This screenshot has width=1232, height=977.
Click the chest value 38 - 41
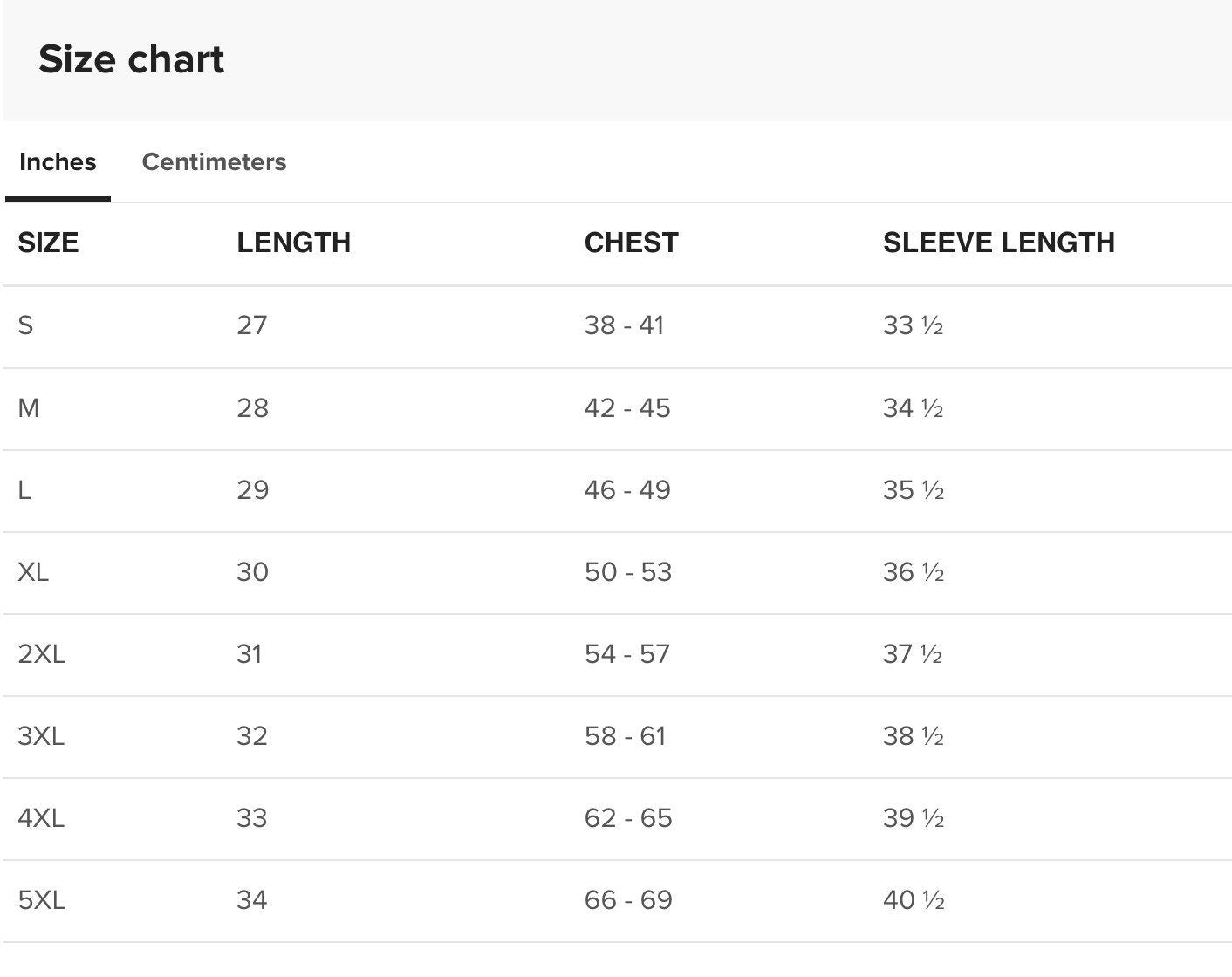pos(624,325)
